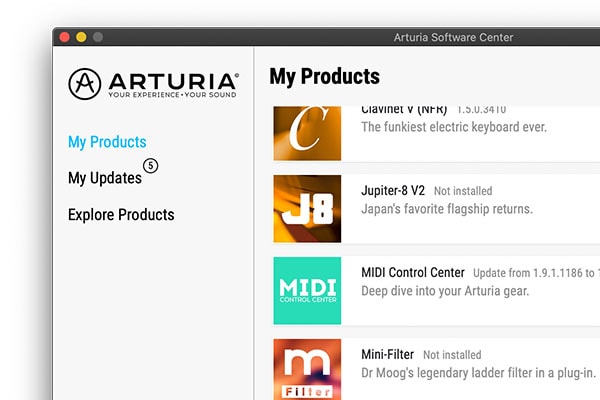Select the MIDI Control Center teal icon

[307, 291]
